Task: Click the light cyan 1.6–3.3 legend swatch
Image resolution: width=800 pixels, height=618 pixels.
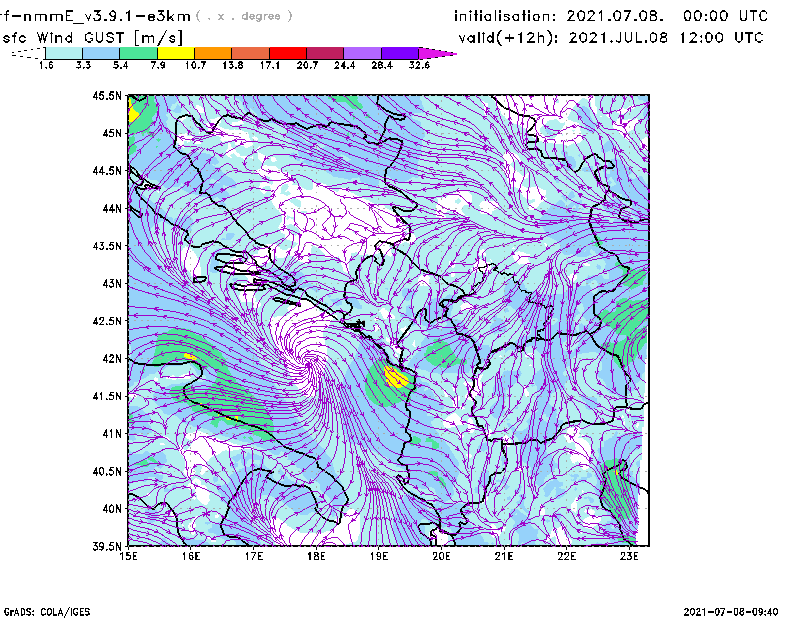Action: click(64, 53)
